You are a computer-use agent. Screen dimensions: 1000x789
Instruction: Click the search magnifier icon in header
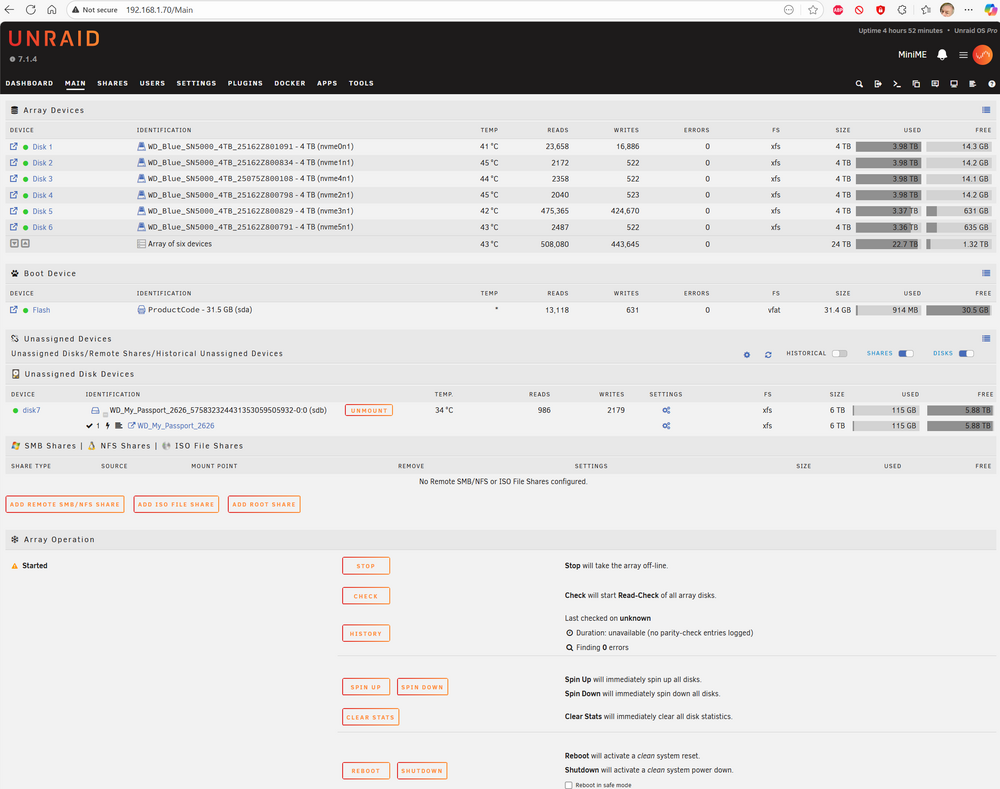tap(859, 84)
